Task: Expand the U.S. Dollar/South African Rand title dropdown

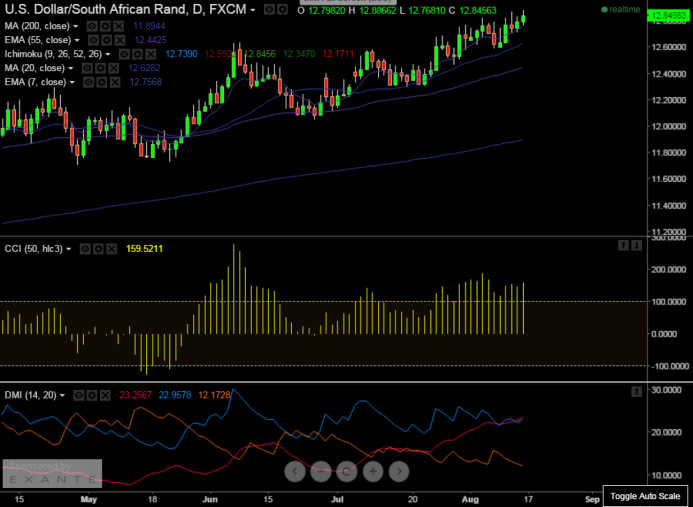Action: [x=253, y=10]
